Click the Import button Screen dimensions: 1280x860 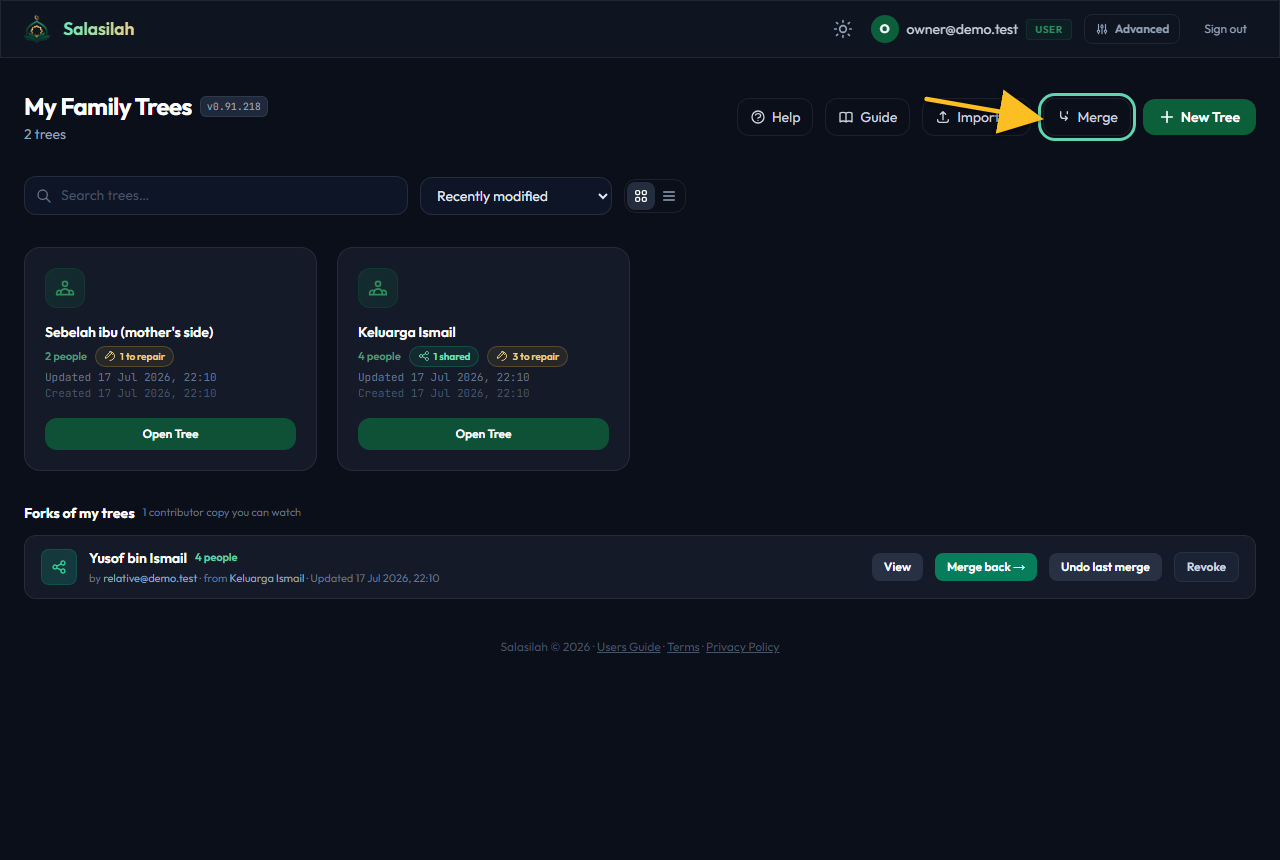pos(975,117)
